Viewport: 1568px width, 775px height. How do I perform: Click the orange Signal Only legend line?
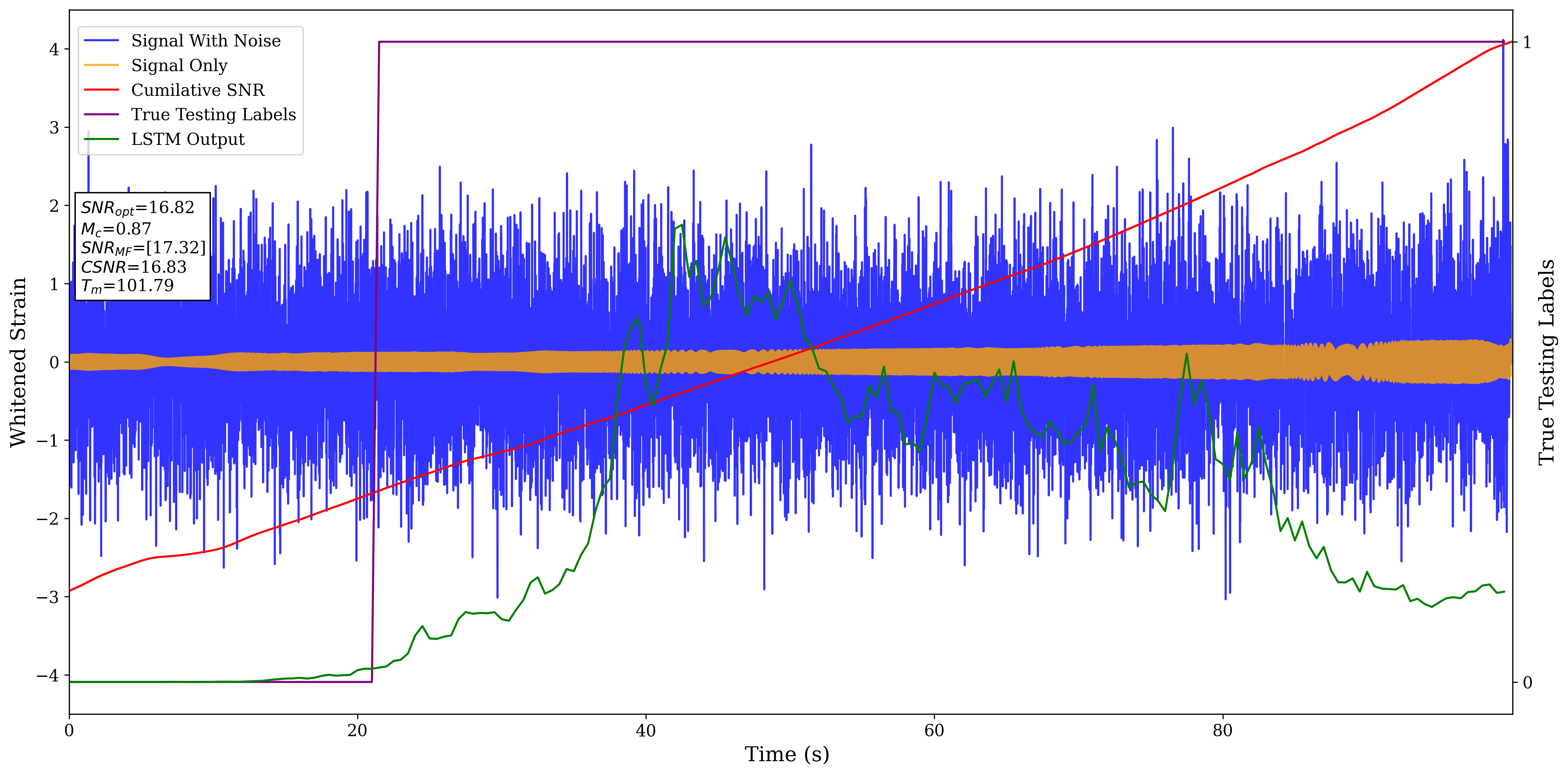click(101, 65)
